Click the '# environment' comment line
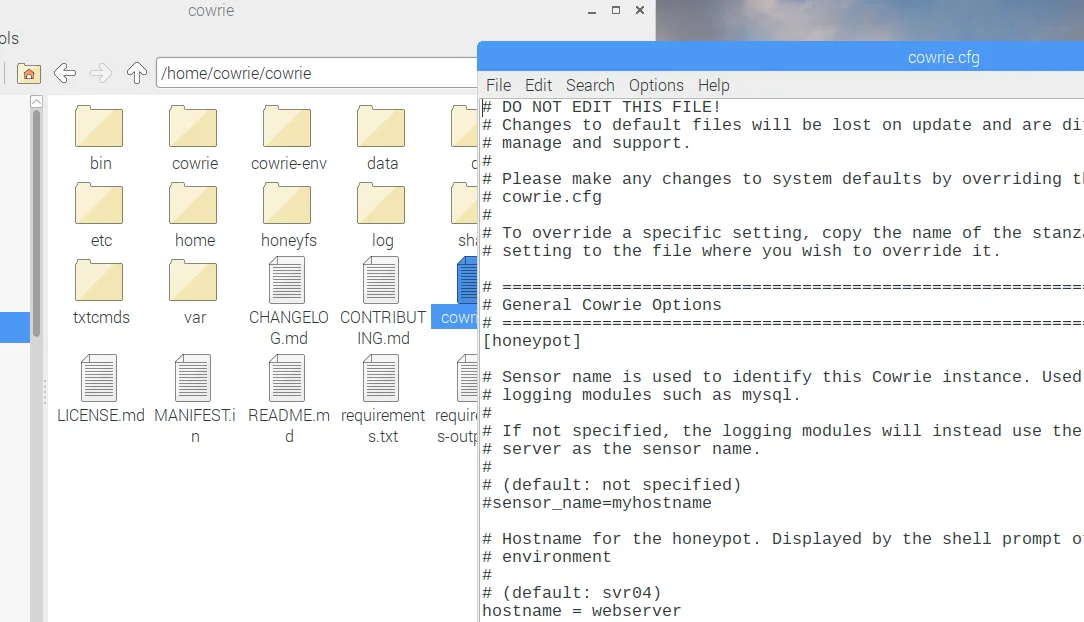1084x622 pixels. pyautogui.click(x=547, y=556)
